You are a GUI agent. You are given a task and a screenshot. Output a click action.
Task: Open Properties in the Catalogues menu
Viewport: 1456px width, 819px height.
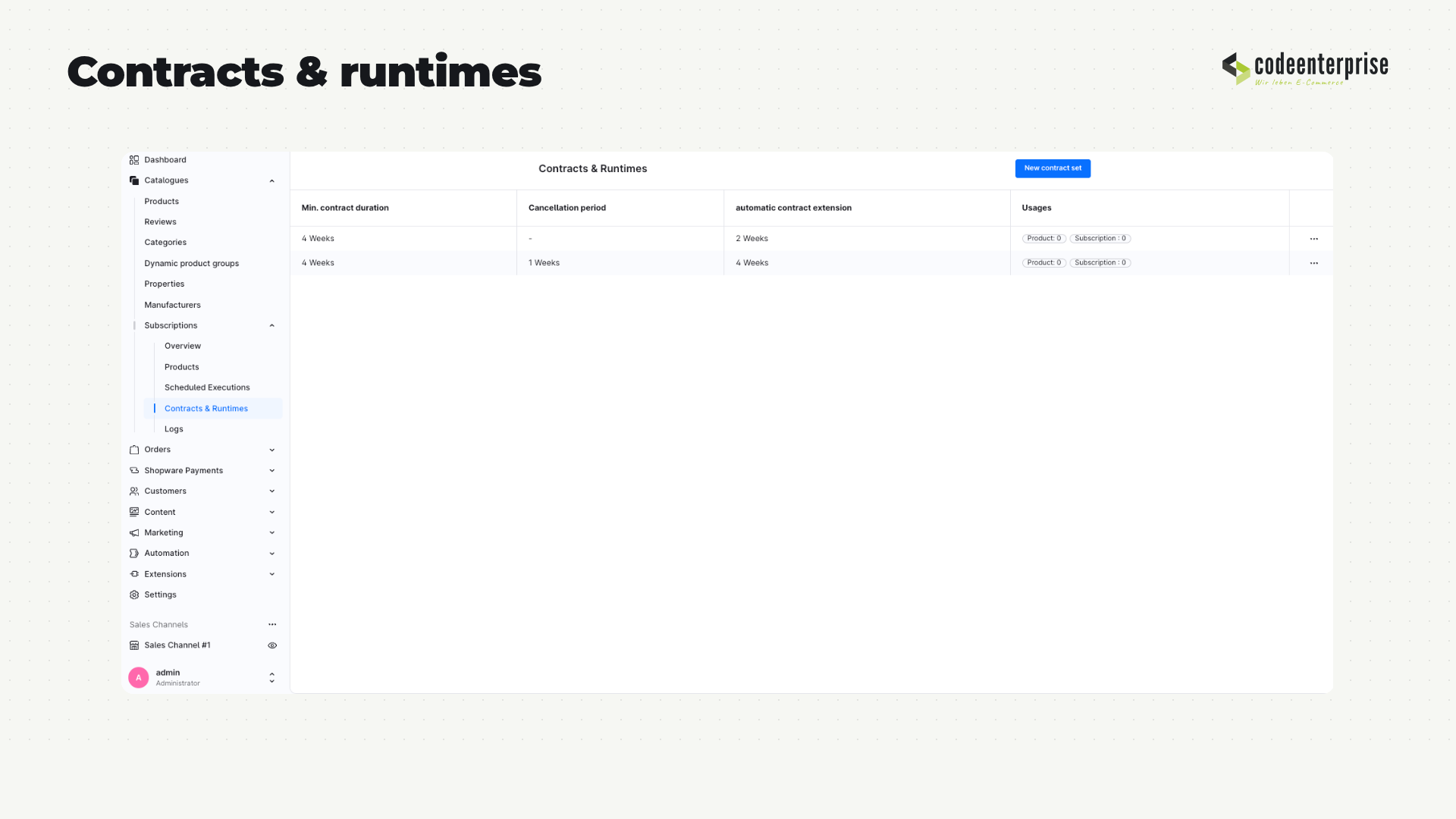coord(165,284)
